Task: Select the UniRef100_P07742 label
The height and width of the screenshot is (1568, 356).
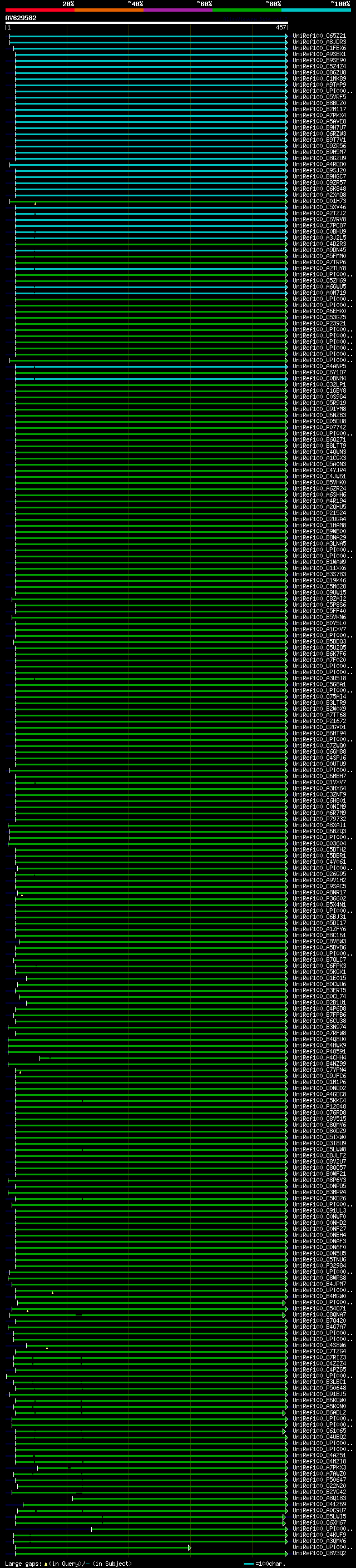Action: pos(319,427)
